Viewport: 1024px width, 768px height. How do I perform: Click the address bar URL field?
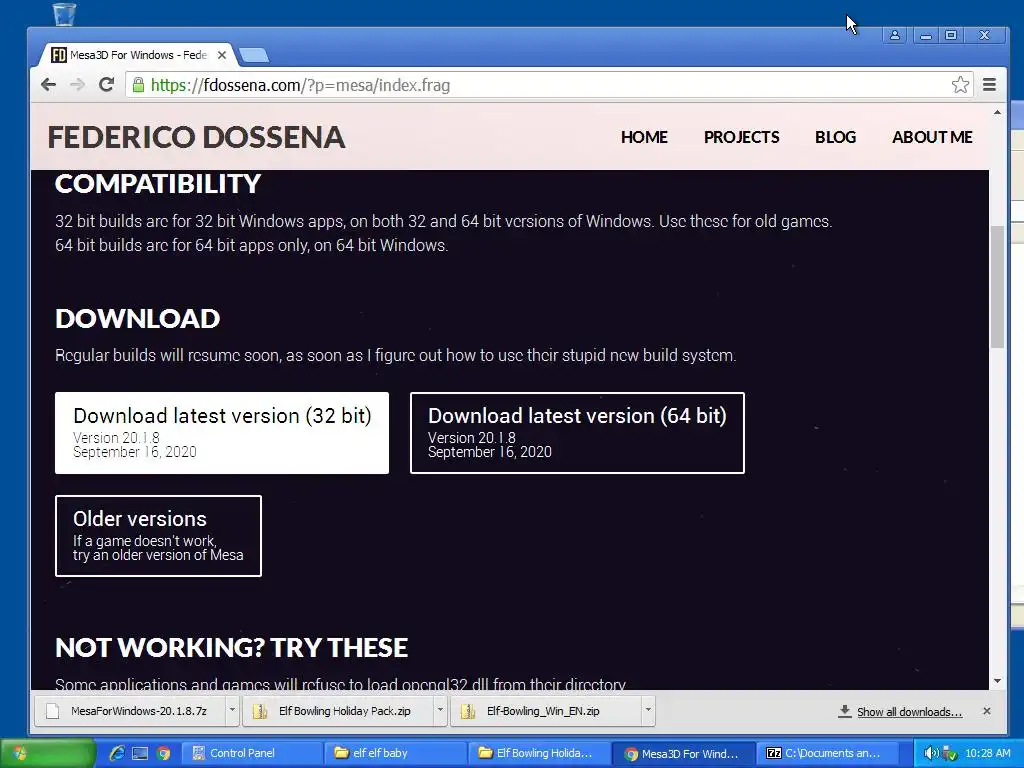click(x=549, y=85)
